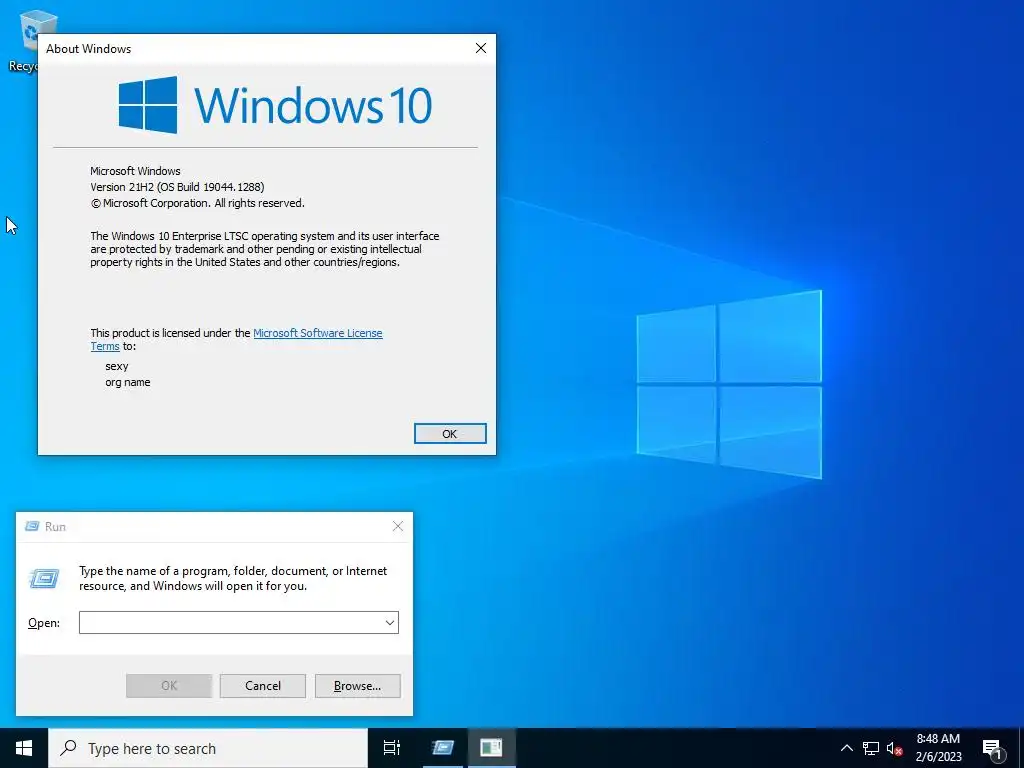Switch to the About Windows taskbar item
1024x768 pixels.
click(491, 748)
